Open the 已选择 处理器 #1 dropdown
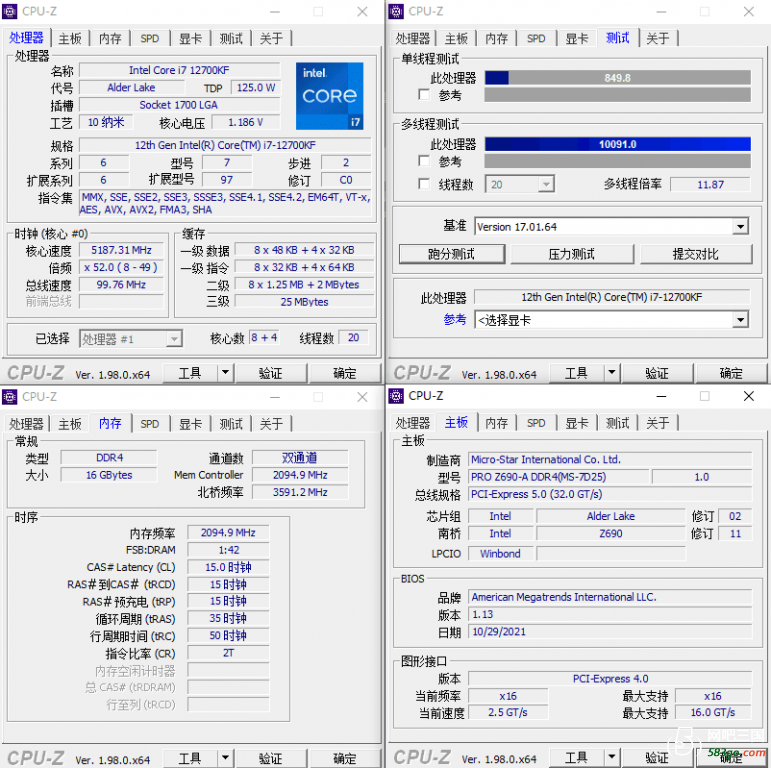Viewport: 771px width, 768px height. (x=130, y=339)
